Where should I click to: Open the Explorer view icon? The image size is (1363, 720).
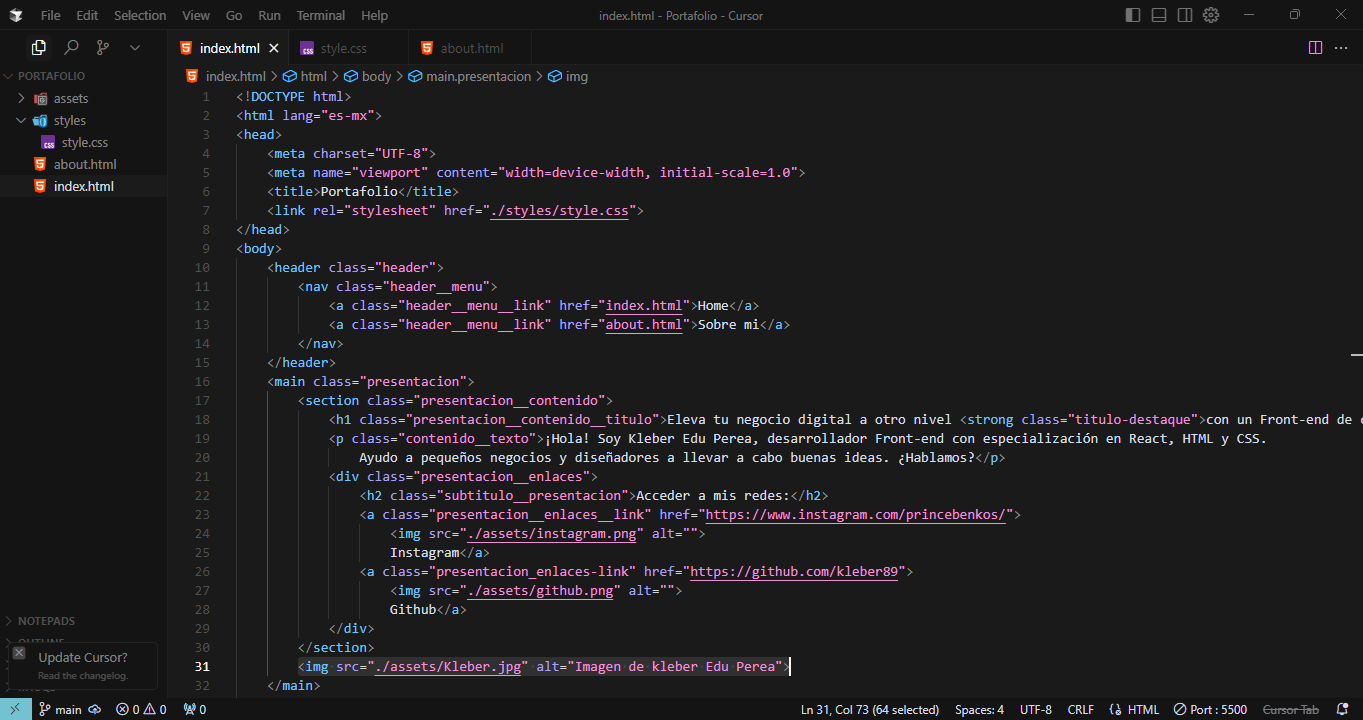click(38, 47)
